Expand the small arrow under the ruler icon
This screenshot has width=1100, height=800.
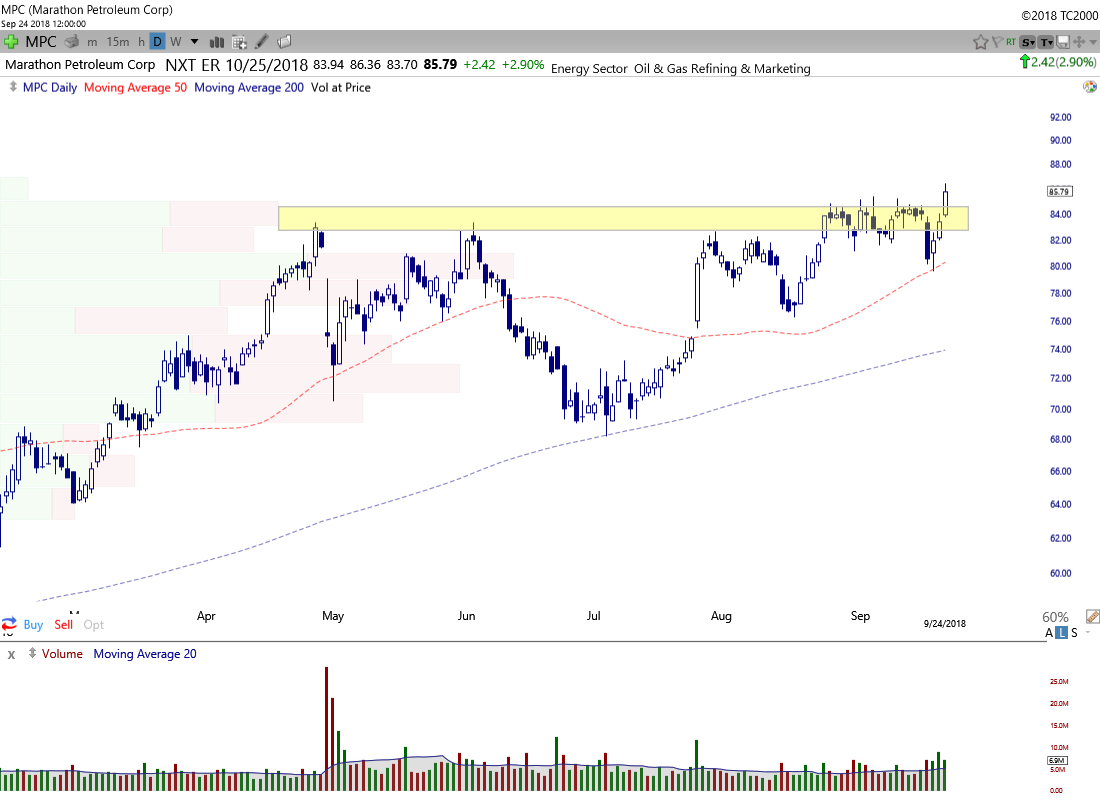(1089, 632)
